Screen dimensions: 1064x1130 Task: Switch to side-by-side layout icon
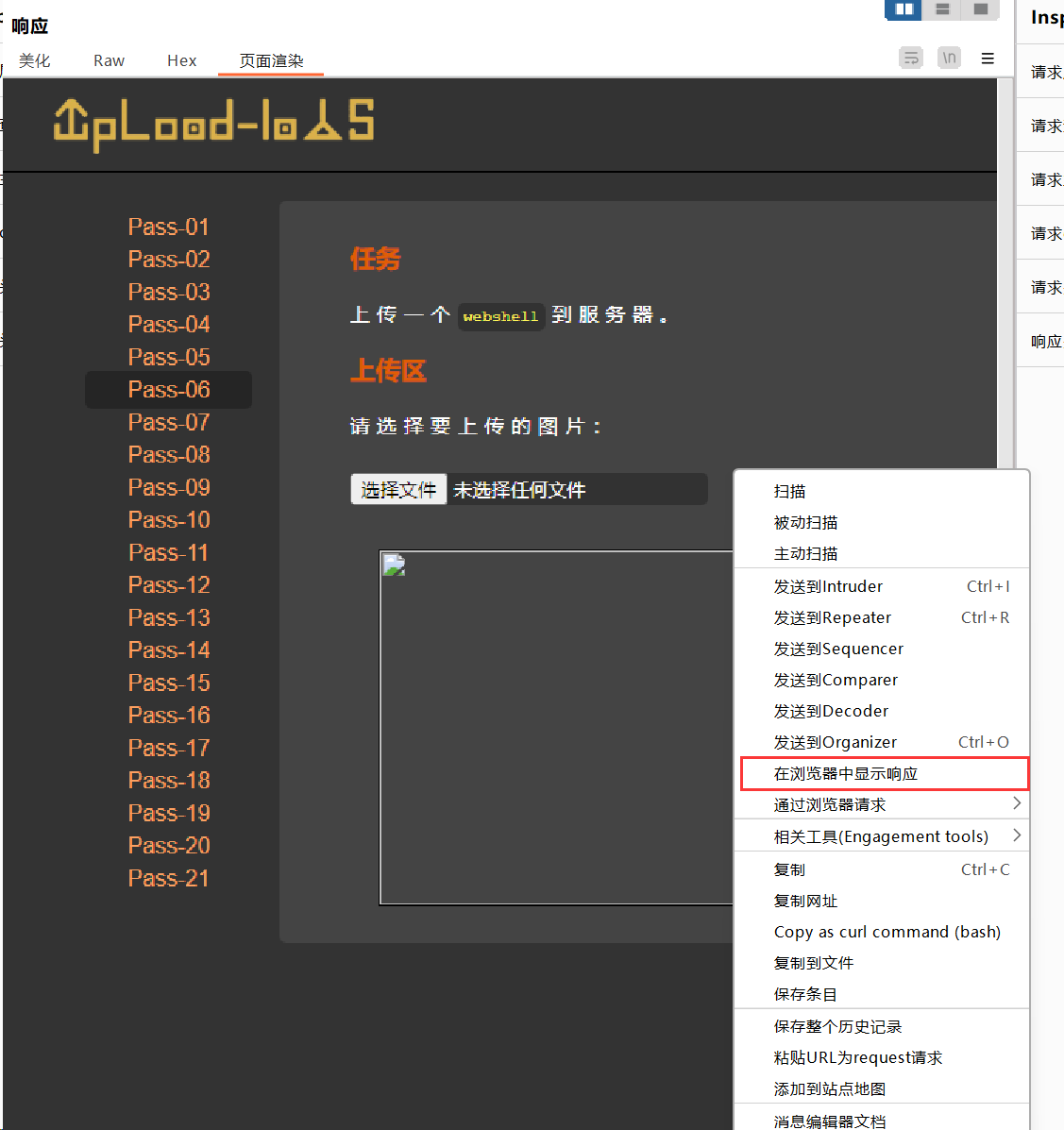(904, 9)
